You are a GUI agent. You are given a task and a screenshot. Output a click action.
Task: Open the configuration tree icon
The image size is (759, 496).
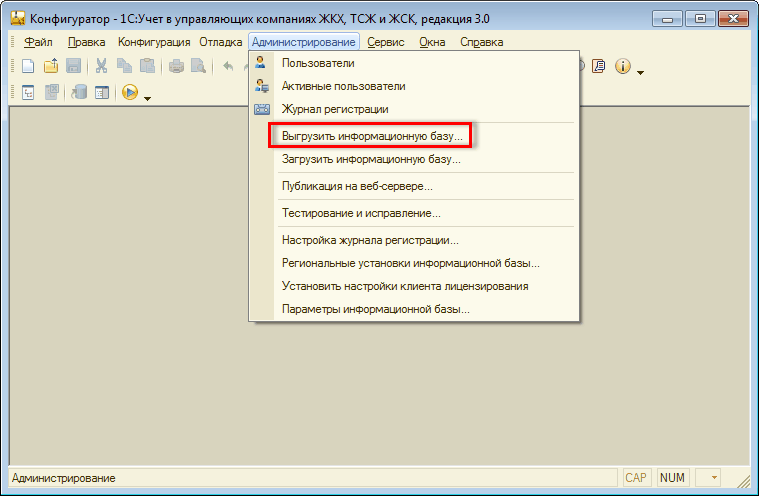point(28,92)
